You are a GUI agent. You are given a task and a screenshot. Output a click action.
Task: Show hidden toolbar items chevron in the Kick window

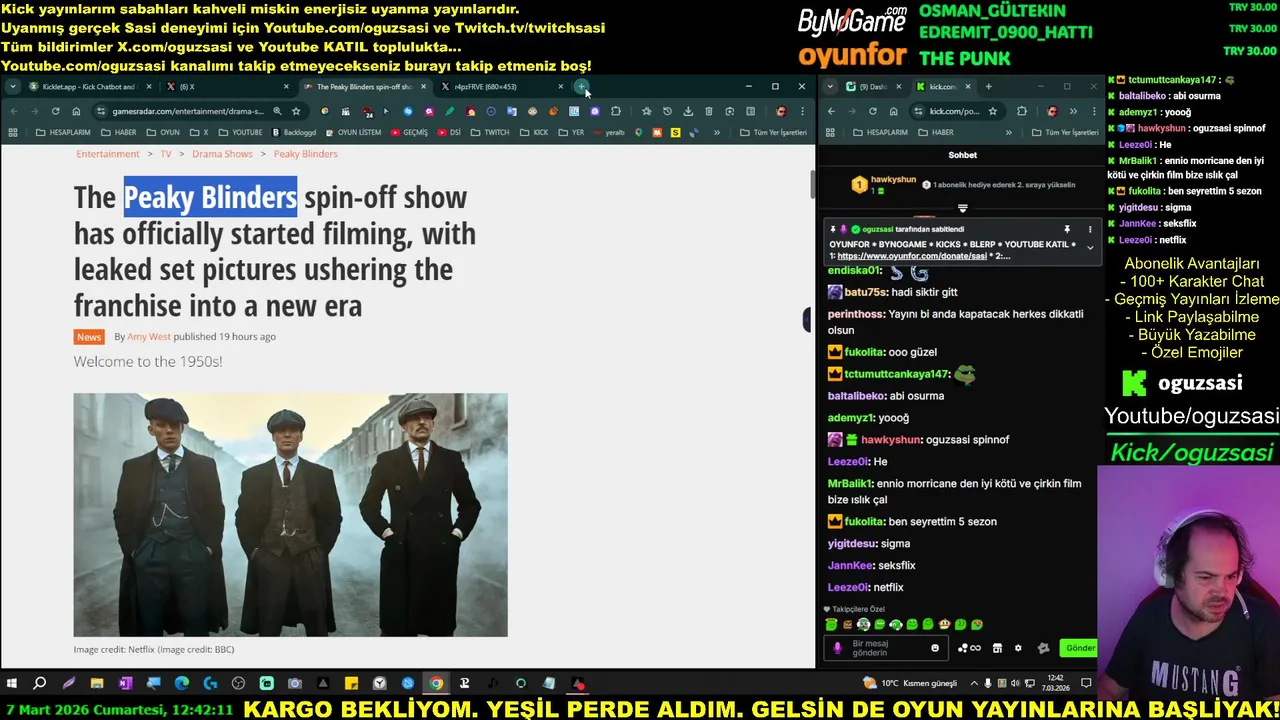1073,111
